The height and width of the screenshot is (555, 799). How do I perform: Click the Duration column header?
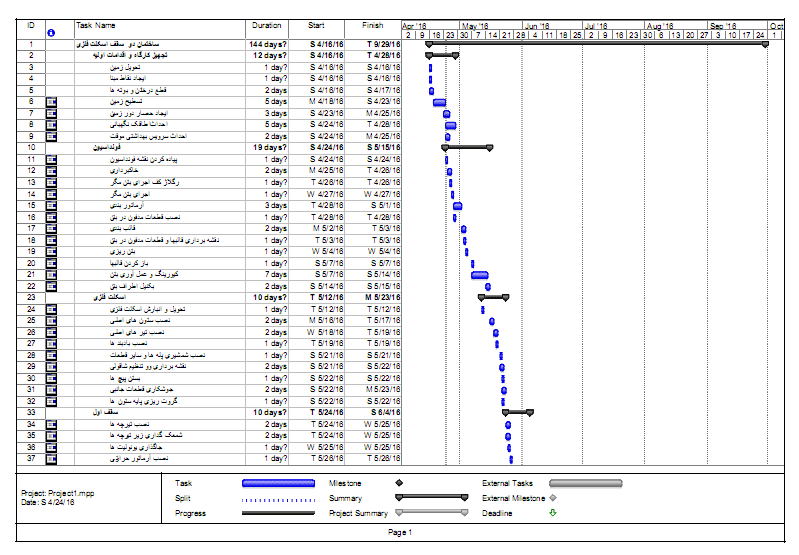(267, 25)
